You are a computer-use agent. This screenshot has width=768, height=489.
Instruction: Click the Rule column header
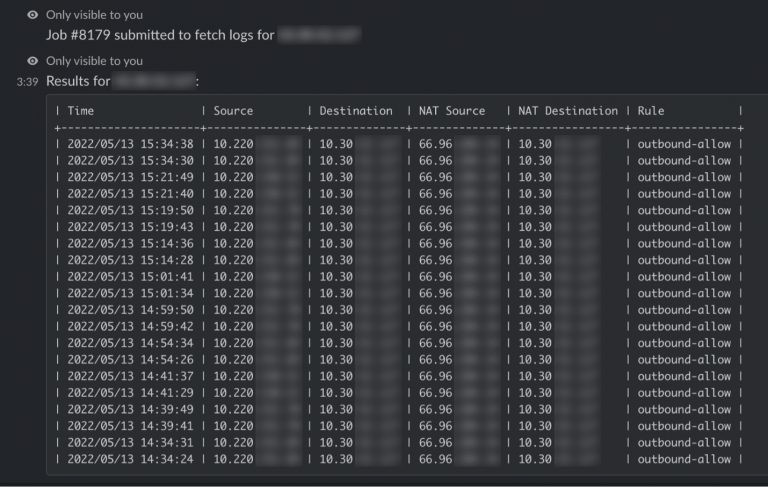(x=651, y=111)
